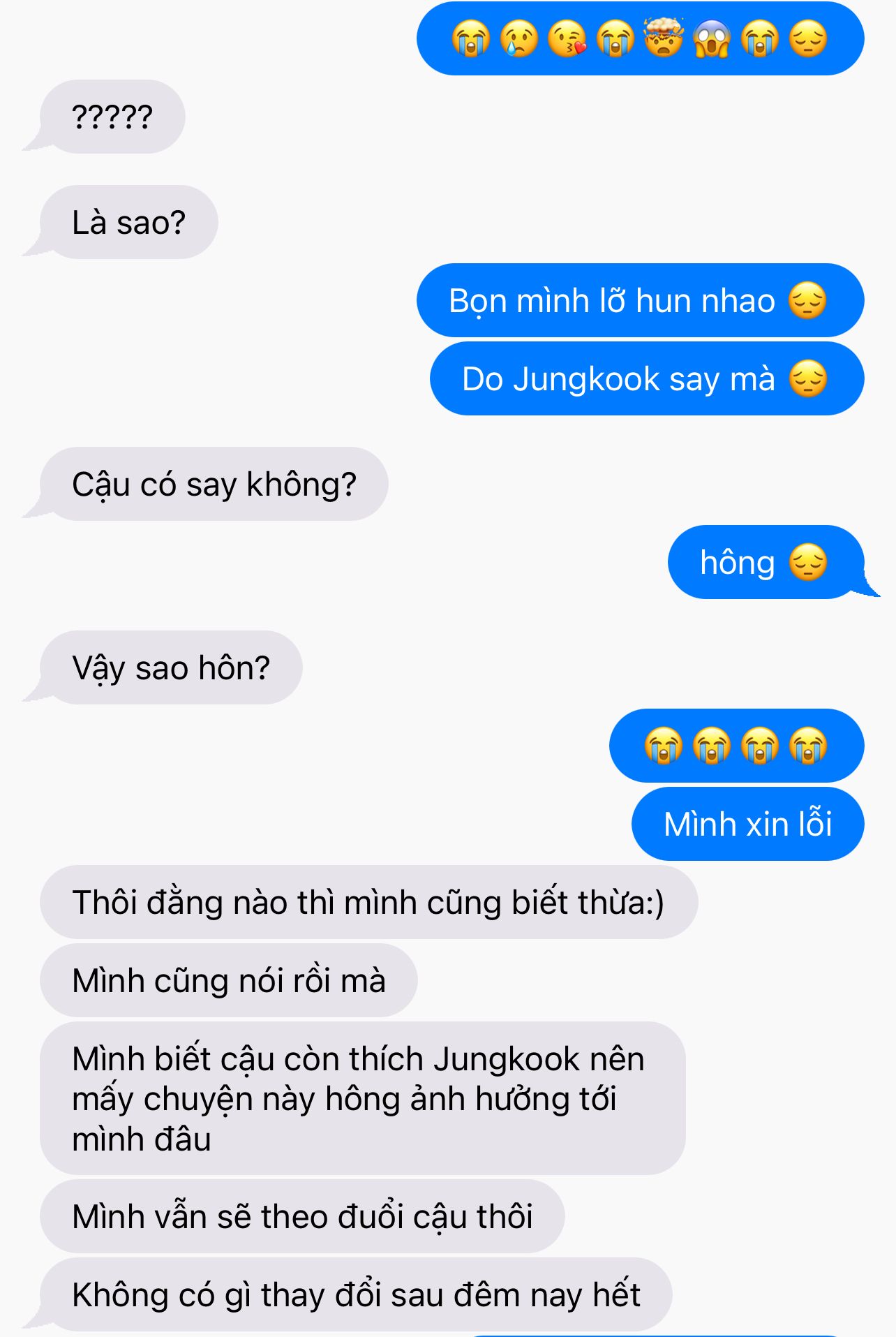This screenshot has width=896, height=1337.
Task: Tap the pensive emoji after 'hun nhao'
Action: [x=807, y=301]
